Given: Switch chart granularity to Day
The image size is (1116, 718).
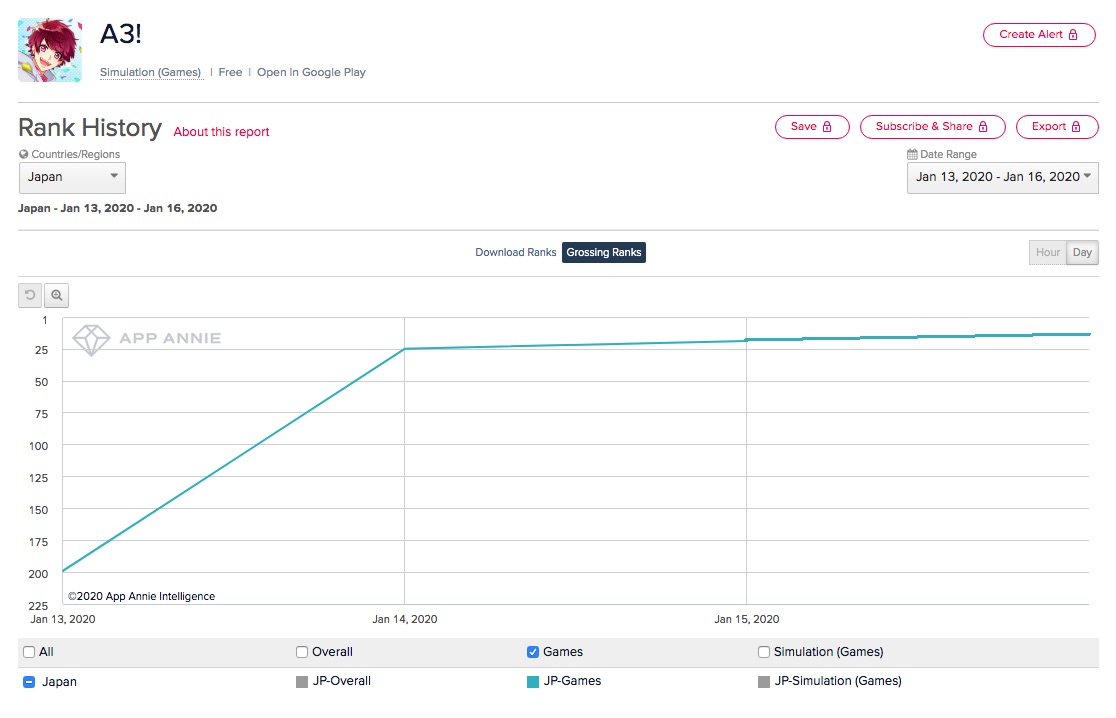Looking at the screenshot, I should [x=1082, y=253].
